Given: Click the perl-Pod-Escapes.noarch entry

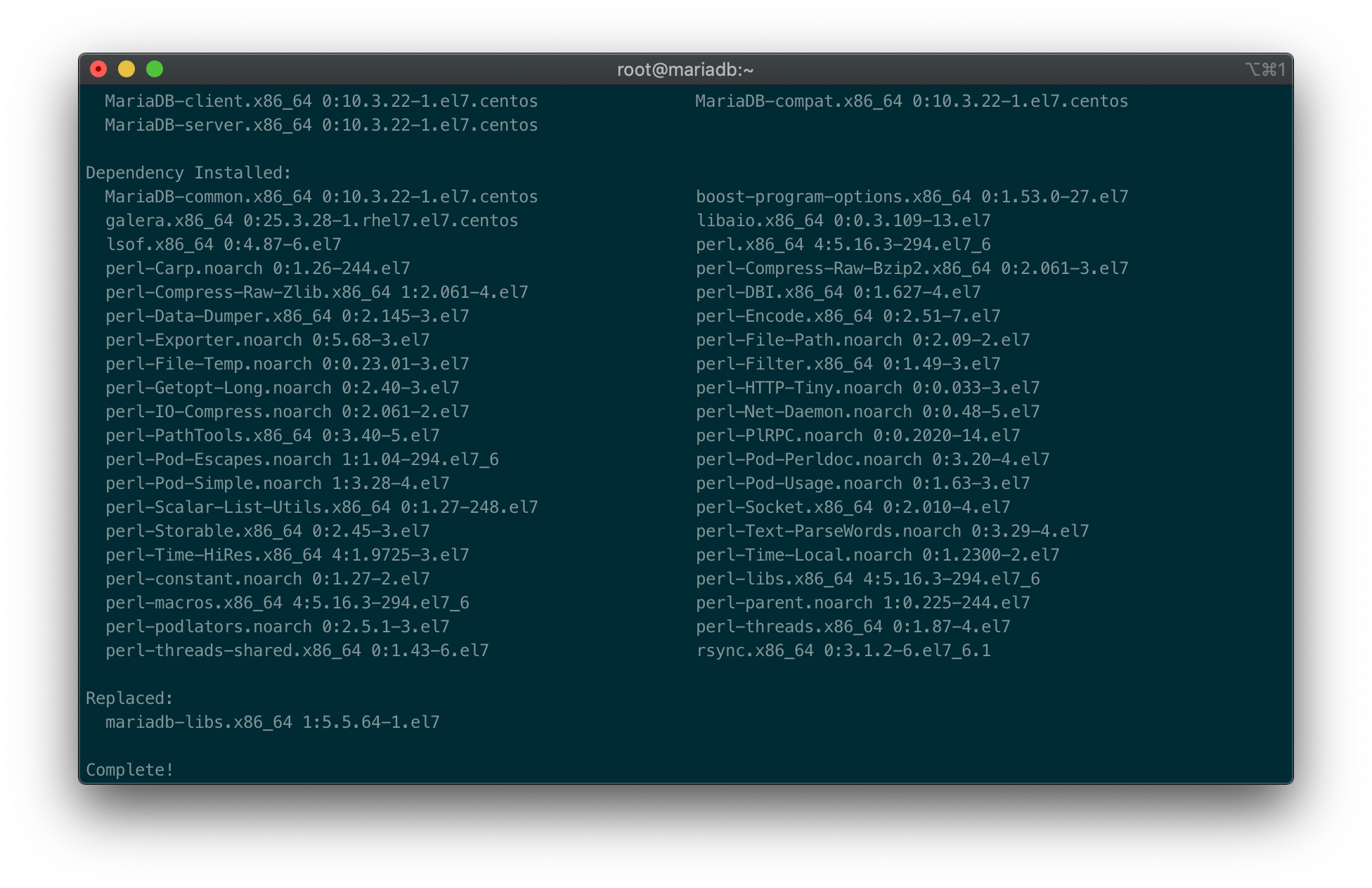Looking at the screenshot, I should 302,459.
